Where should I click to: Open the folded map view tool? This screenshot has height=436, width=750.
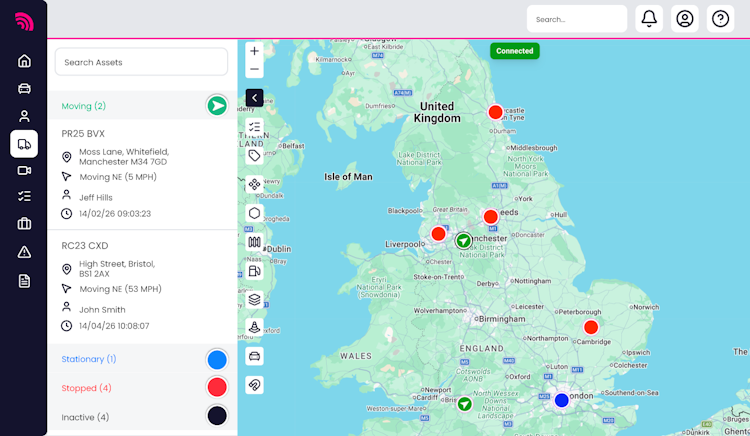pyautogui.click(x=254, y=242)
